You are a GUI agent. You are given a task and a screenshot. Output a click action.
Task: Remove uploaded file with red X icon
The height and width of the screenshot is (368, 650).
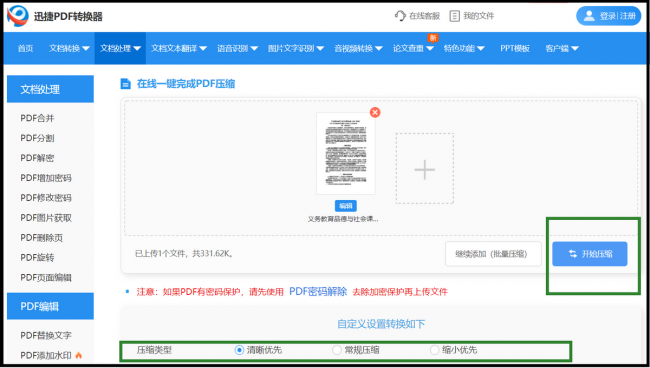point(375,112)
